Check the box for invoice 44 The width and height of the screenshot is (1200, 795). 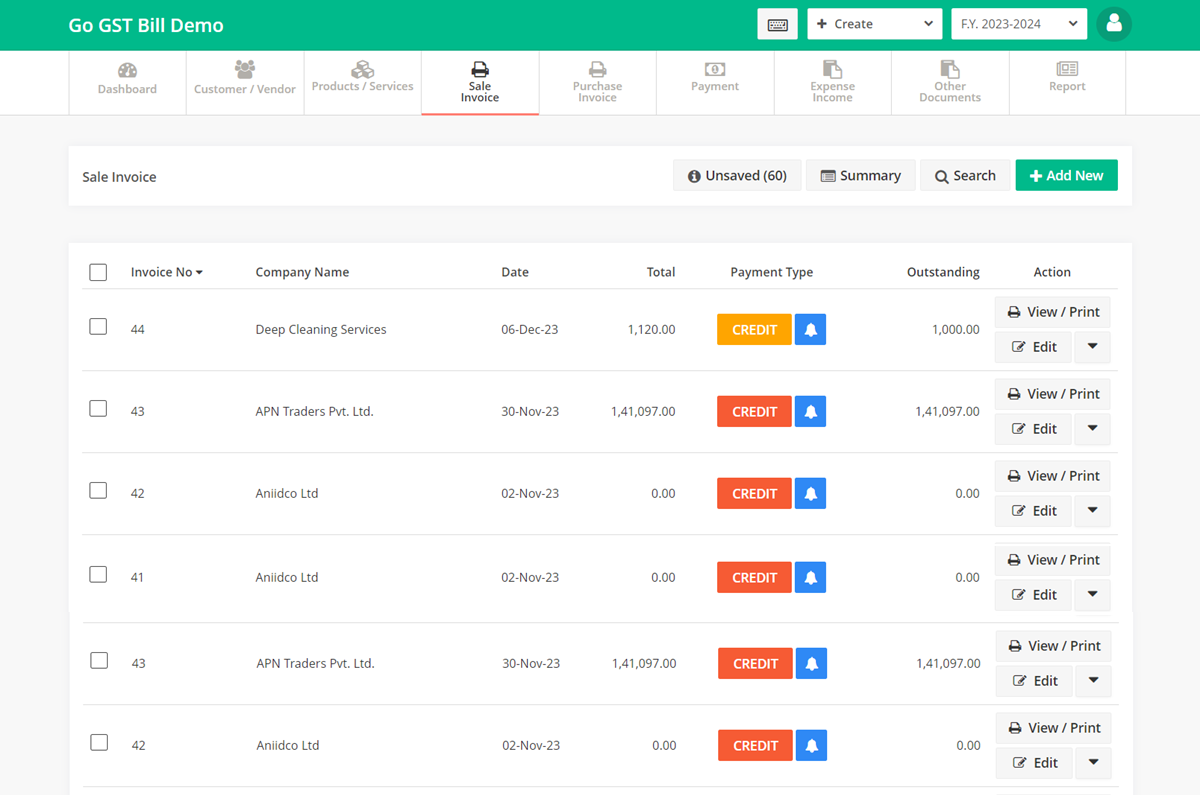[x=98, y=327]
